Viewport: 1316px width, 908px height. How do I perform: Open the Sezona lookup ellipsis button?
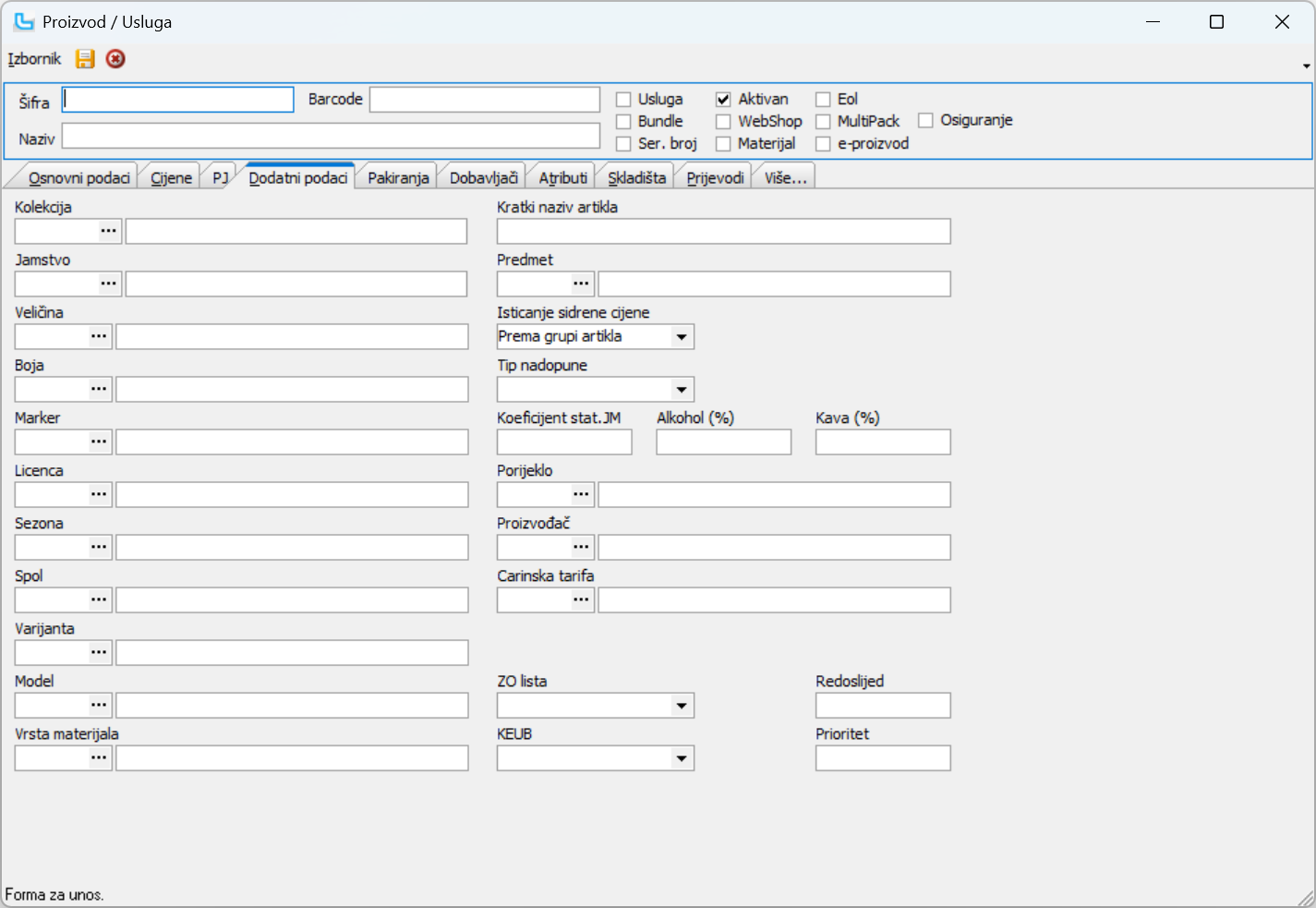[x=99, y=547]
